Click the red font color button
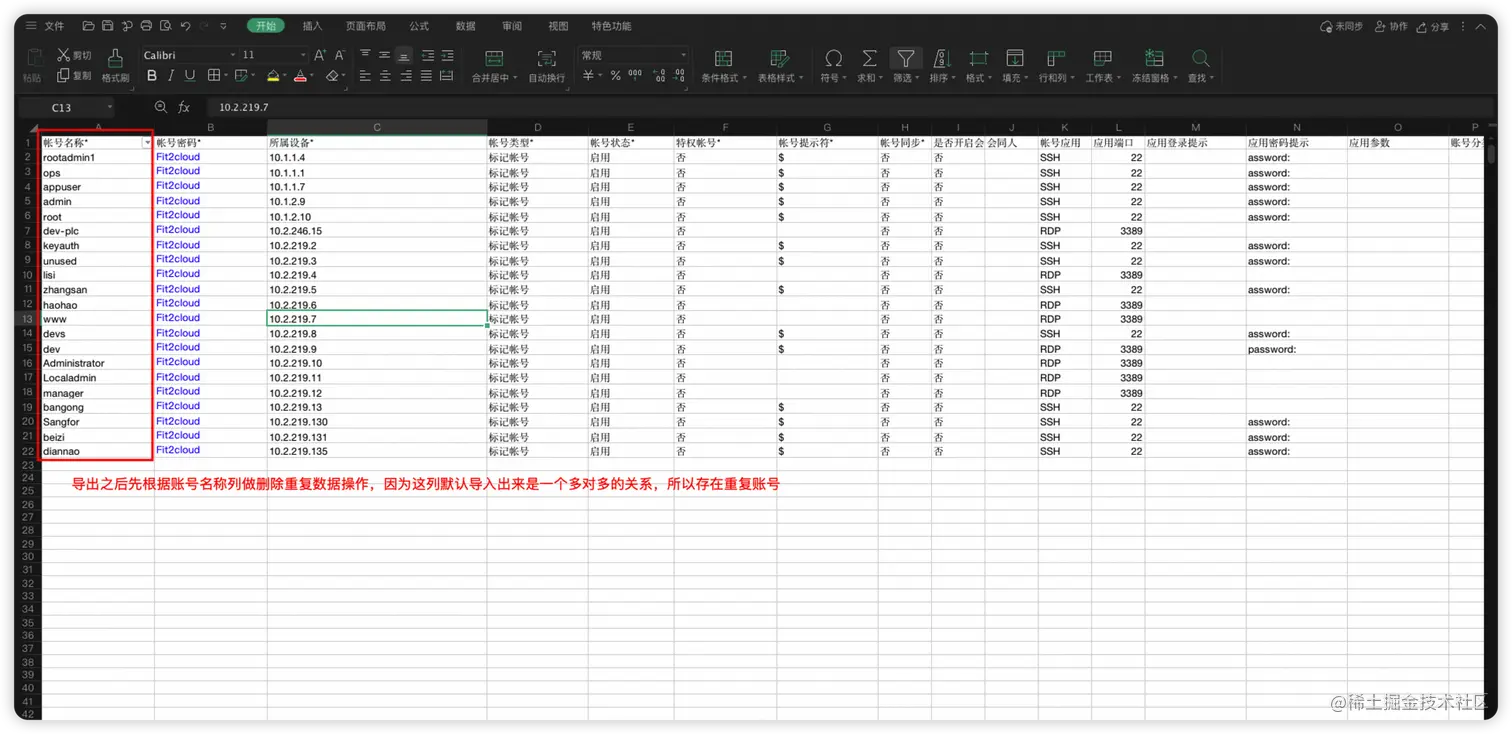This screenshot has height=734, width=1512. pyautogui.click(x=300, y=76)
